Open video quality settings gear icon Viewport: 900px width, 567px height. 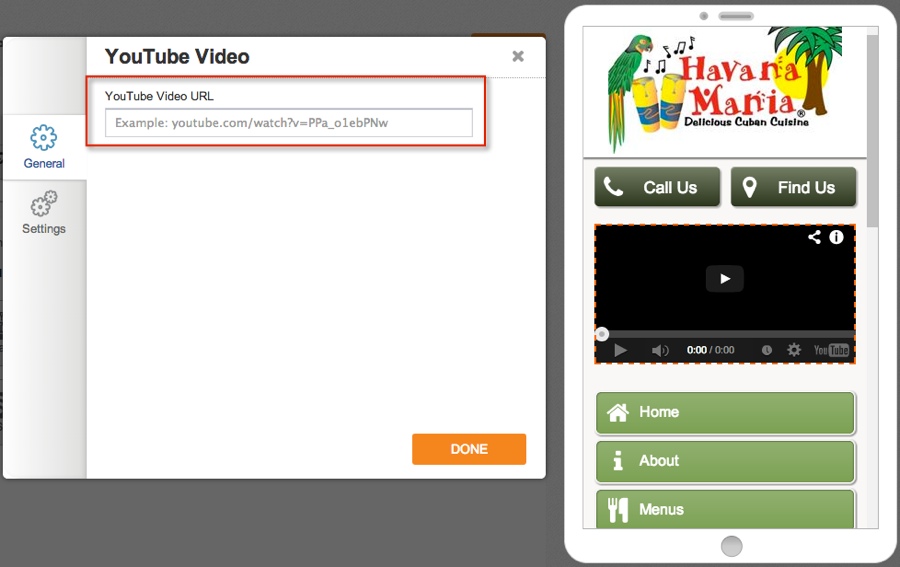[794, 349]
